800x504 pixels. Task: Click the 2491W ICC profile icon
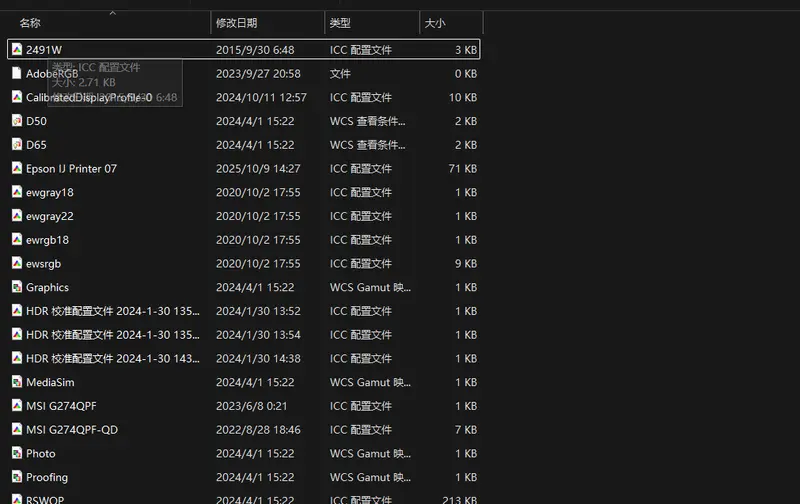coord(17,49)
